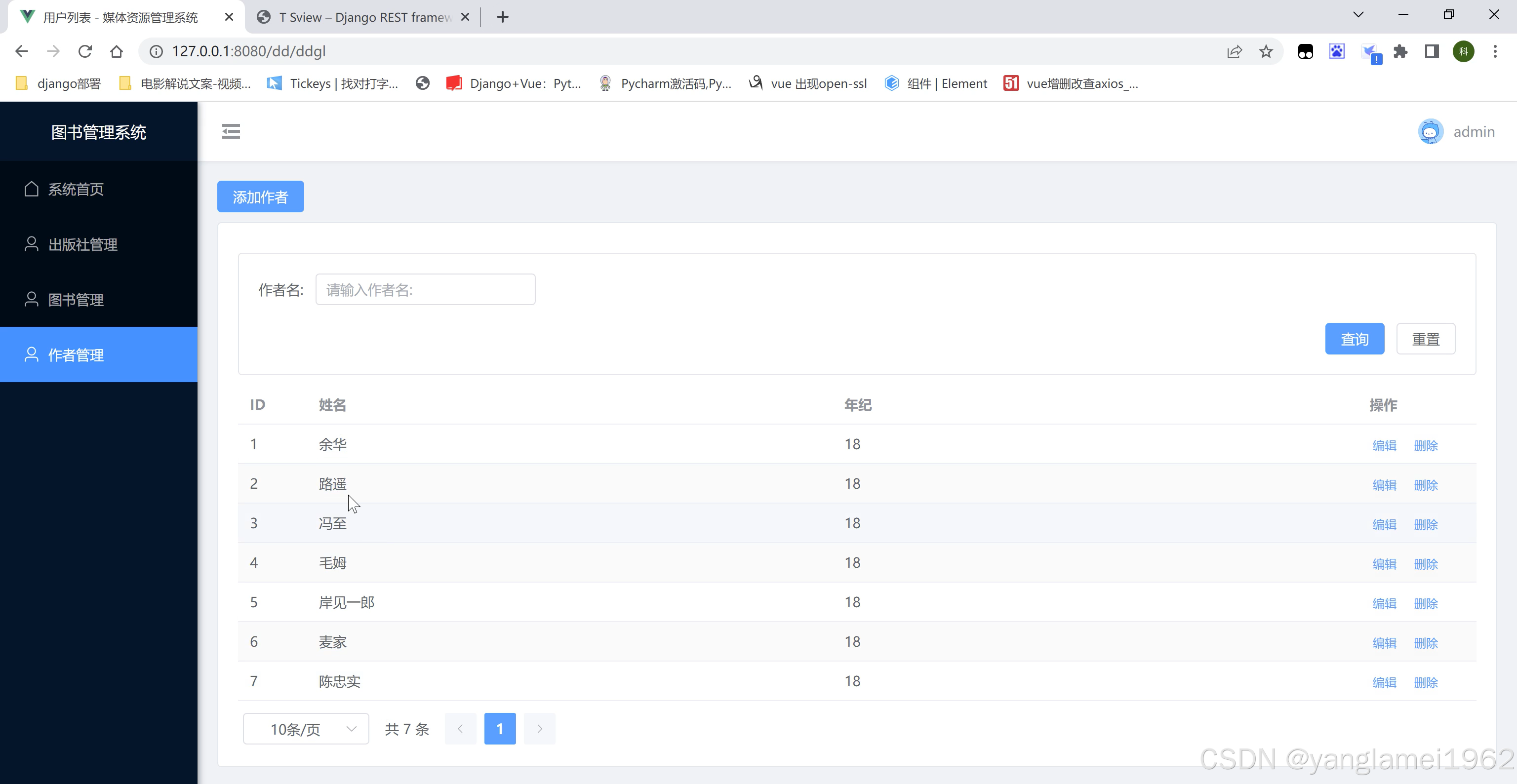
Task: Open the Chrome three-dot menu
Action: [x=1495, y=51]
